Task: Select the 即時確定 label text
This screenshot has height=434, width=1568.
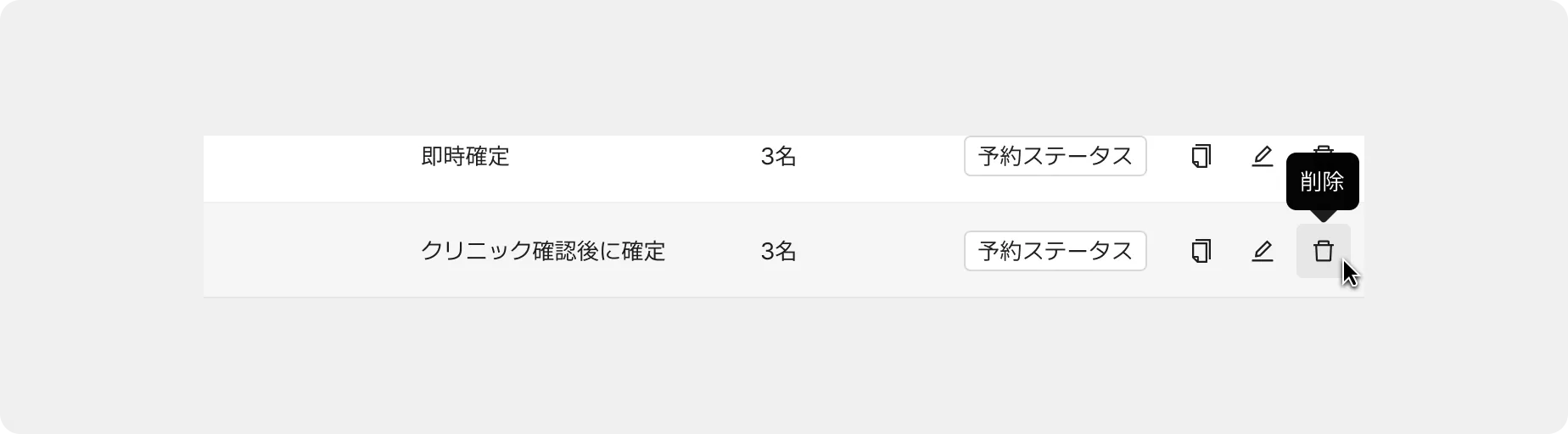Action: [x=465, y=156]
